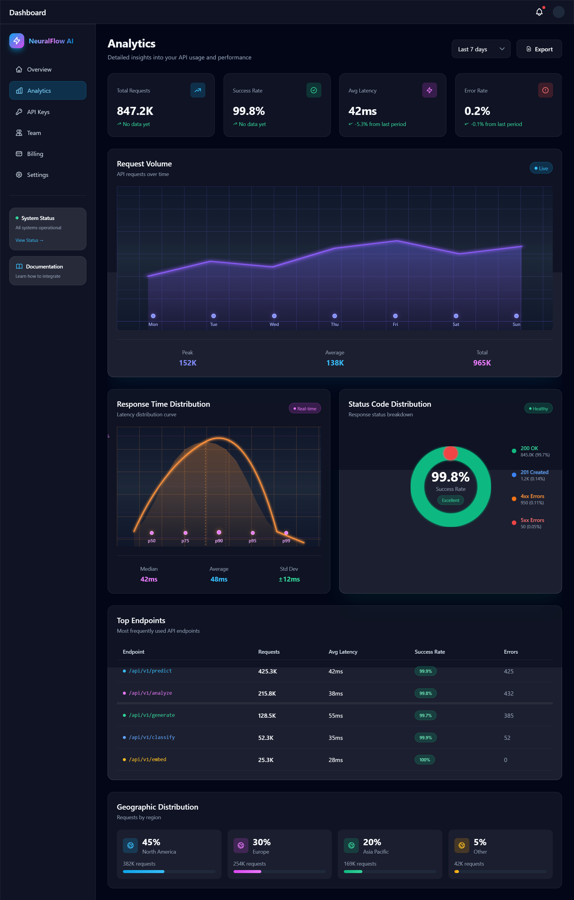The image size is (574, 900).
Task: Click the Success Rate checkmark icon
Action: [313, 90]
